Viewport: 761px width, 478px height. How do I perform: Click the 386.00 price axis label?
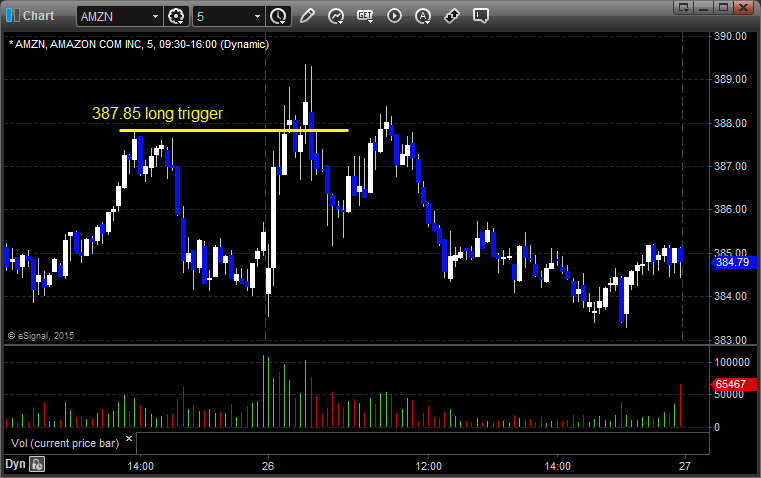[730, 209]
